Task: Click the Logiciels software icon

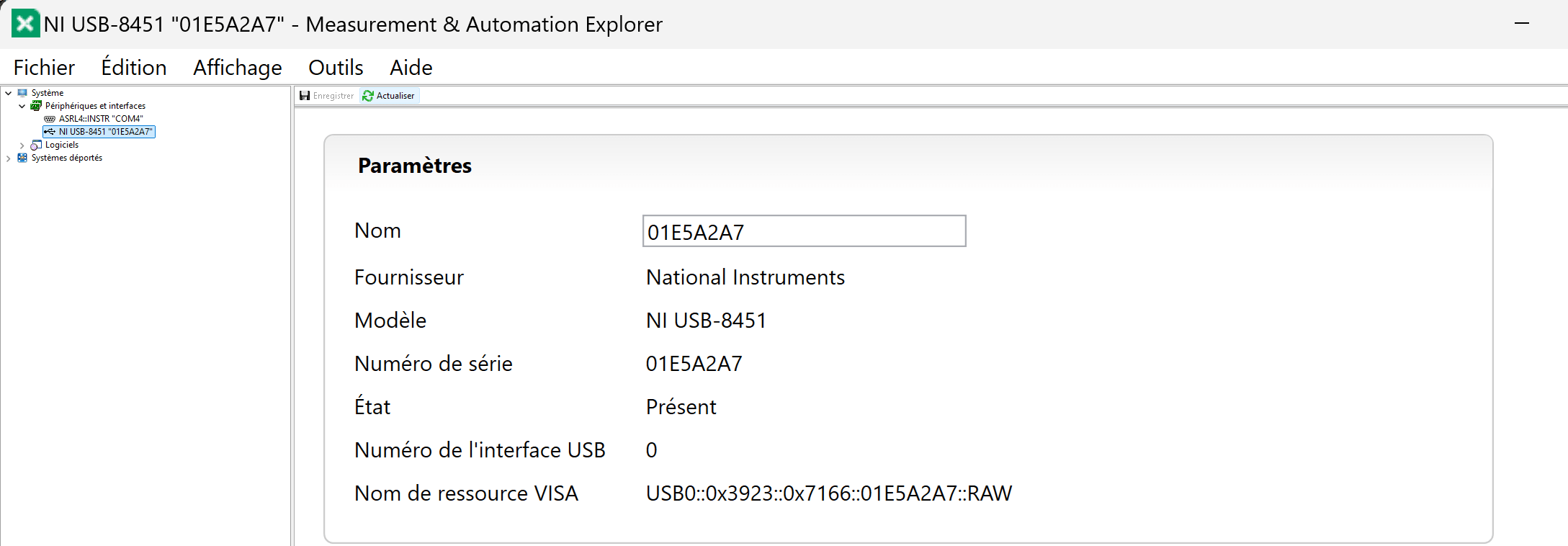Action: (36, 145)
